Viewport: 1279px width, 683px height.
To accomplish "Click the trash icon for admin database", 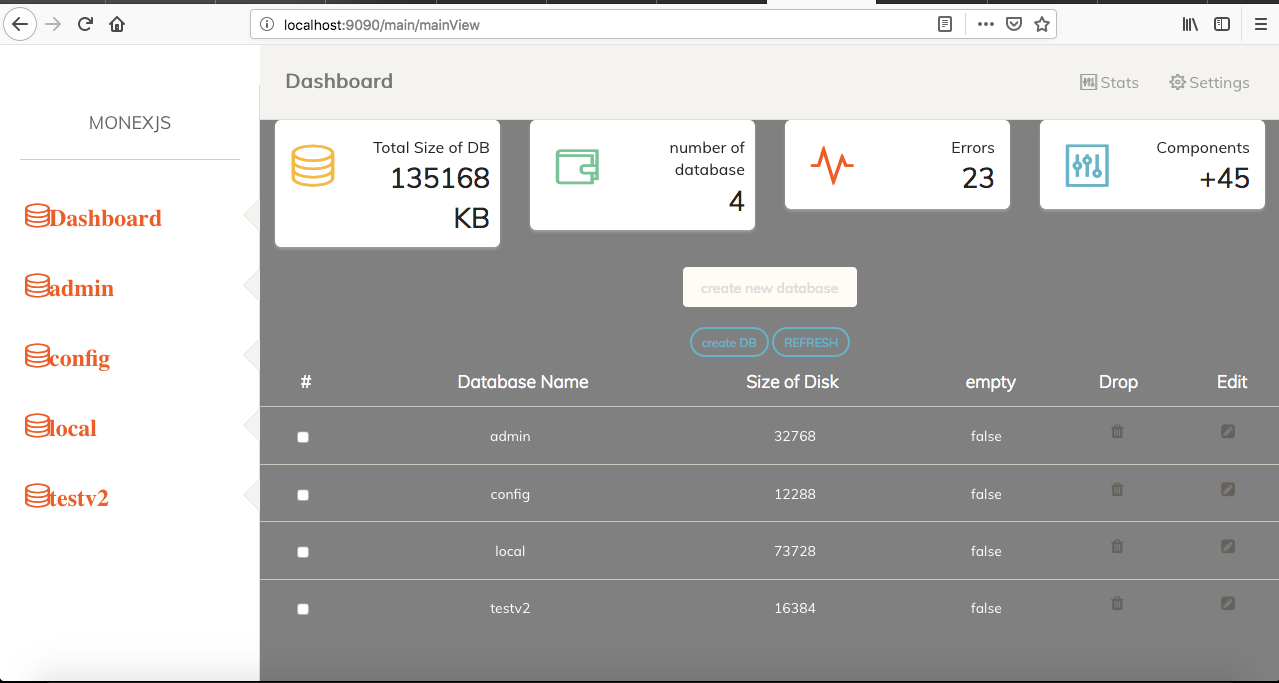I will (1117, 432).
